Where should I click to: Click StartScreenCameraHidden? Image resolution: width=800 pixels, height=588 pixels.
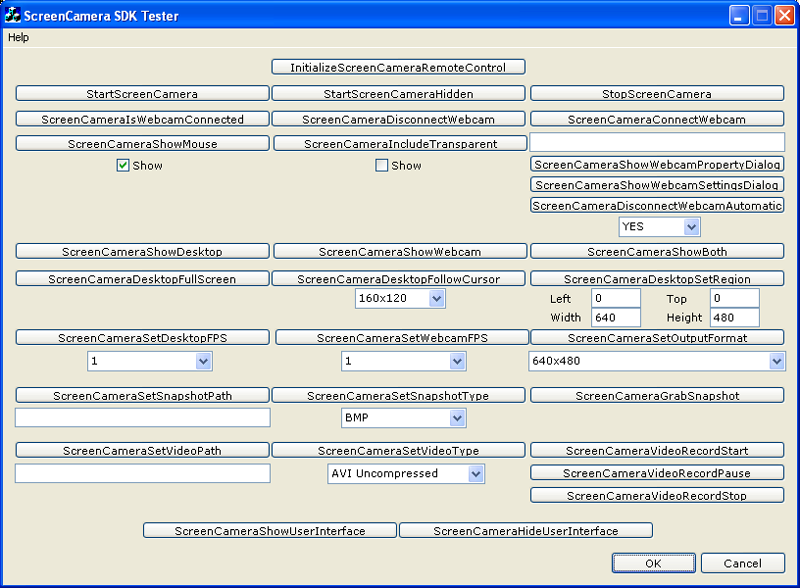click(398, 93)
